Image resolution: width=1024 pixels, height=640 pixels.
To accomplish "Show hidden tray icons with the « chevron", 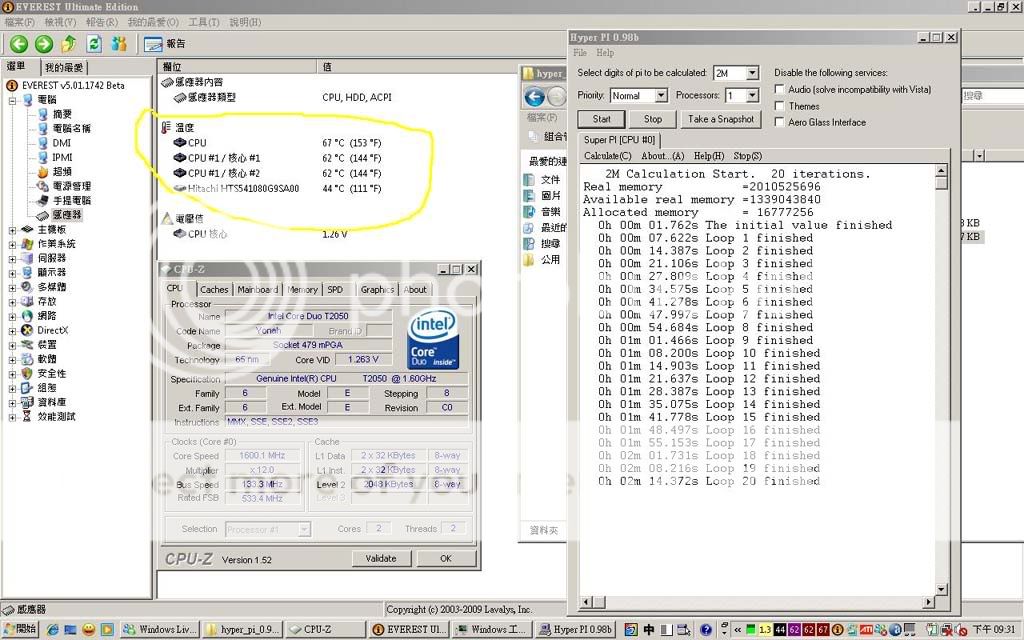I will point(738,630).
